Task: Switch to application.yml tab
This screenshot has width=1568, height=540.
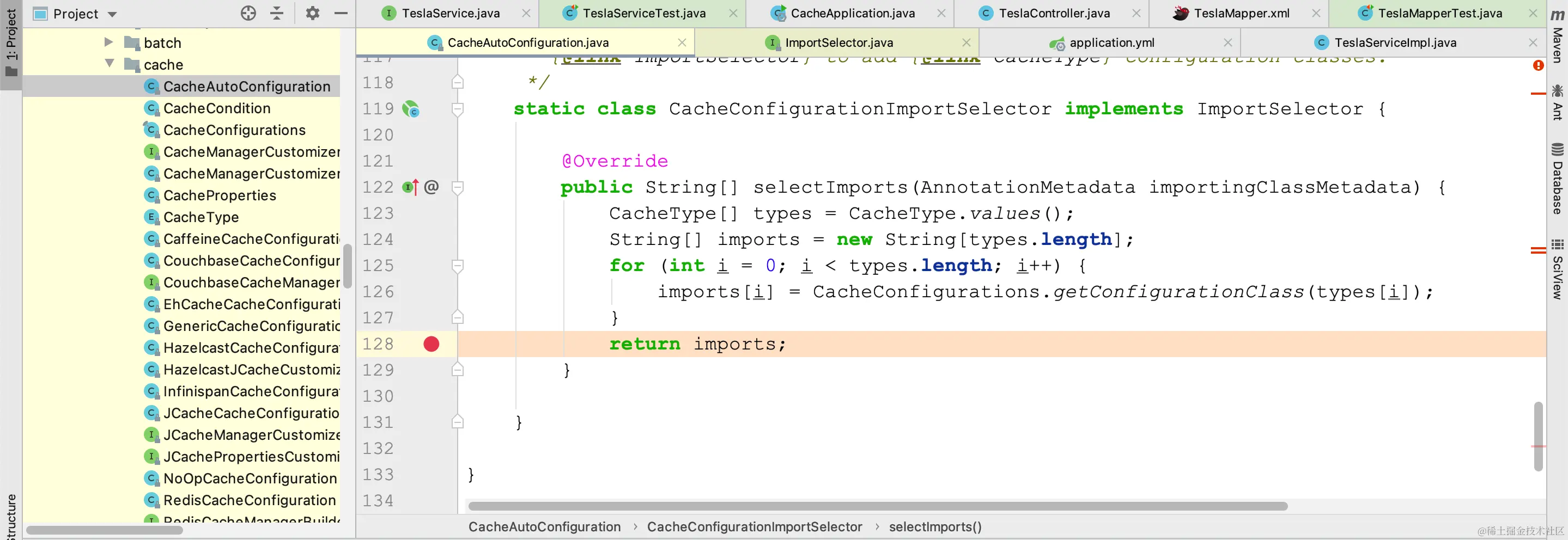Action: click(1111, 42)
